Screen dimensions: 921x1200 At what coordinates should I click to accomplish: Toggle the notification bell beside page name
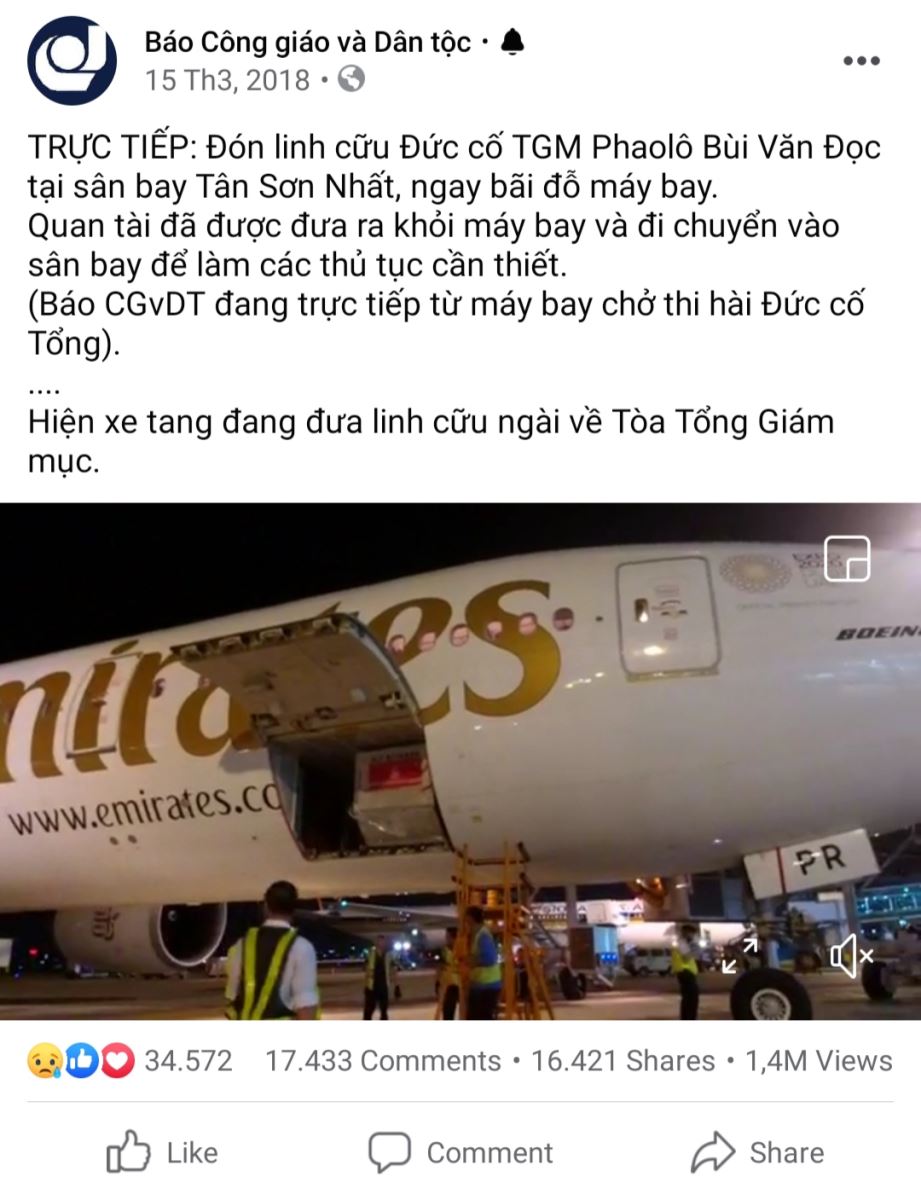click(512, 42)
